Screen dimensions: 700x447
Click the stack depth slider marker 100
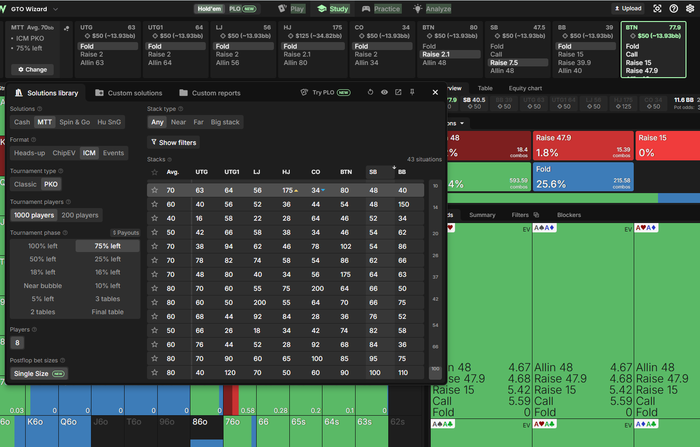[x=435, y=369]
